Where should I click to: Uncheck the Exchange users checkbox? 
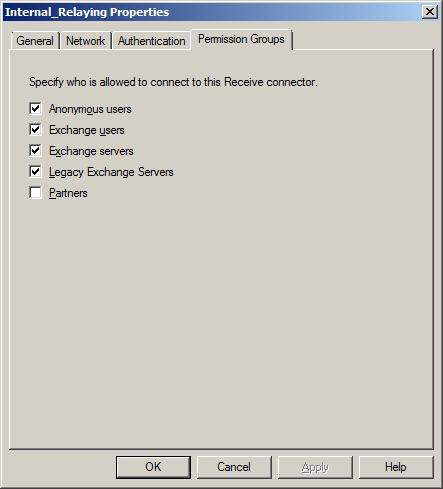[35, 130]
